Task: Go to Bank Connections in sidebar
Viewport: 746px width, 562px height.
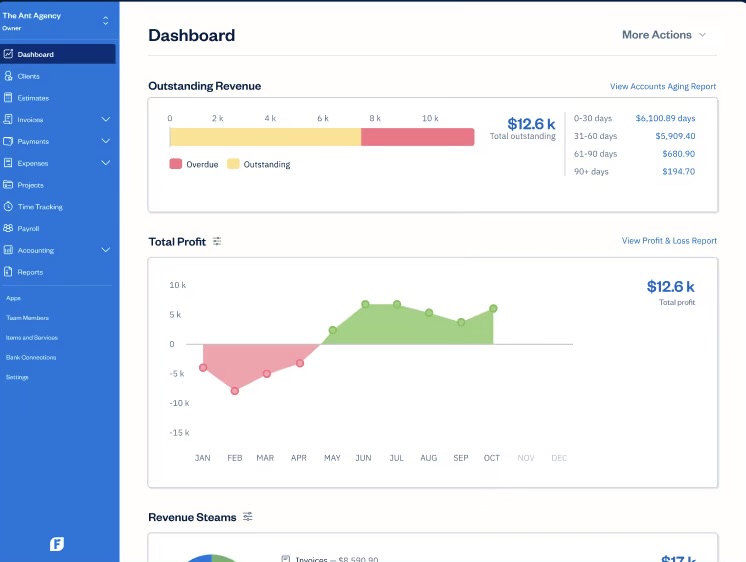Action: click(x=31, y=357)
